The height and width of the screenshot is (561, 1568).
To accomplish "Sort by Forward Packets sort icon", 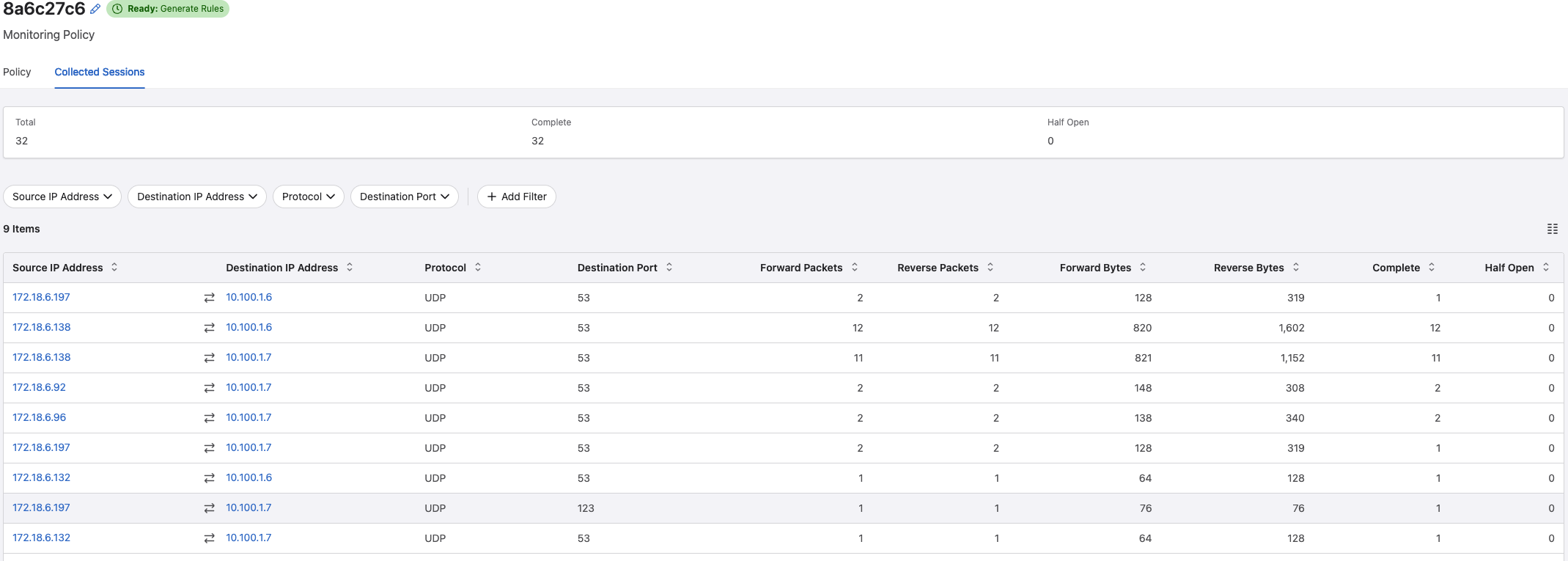I will (855, 268).
